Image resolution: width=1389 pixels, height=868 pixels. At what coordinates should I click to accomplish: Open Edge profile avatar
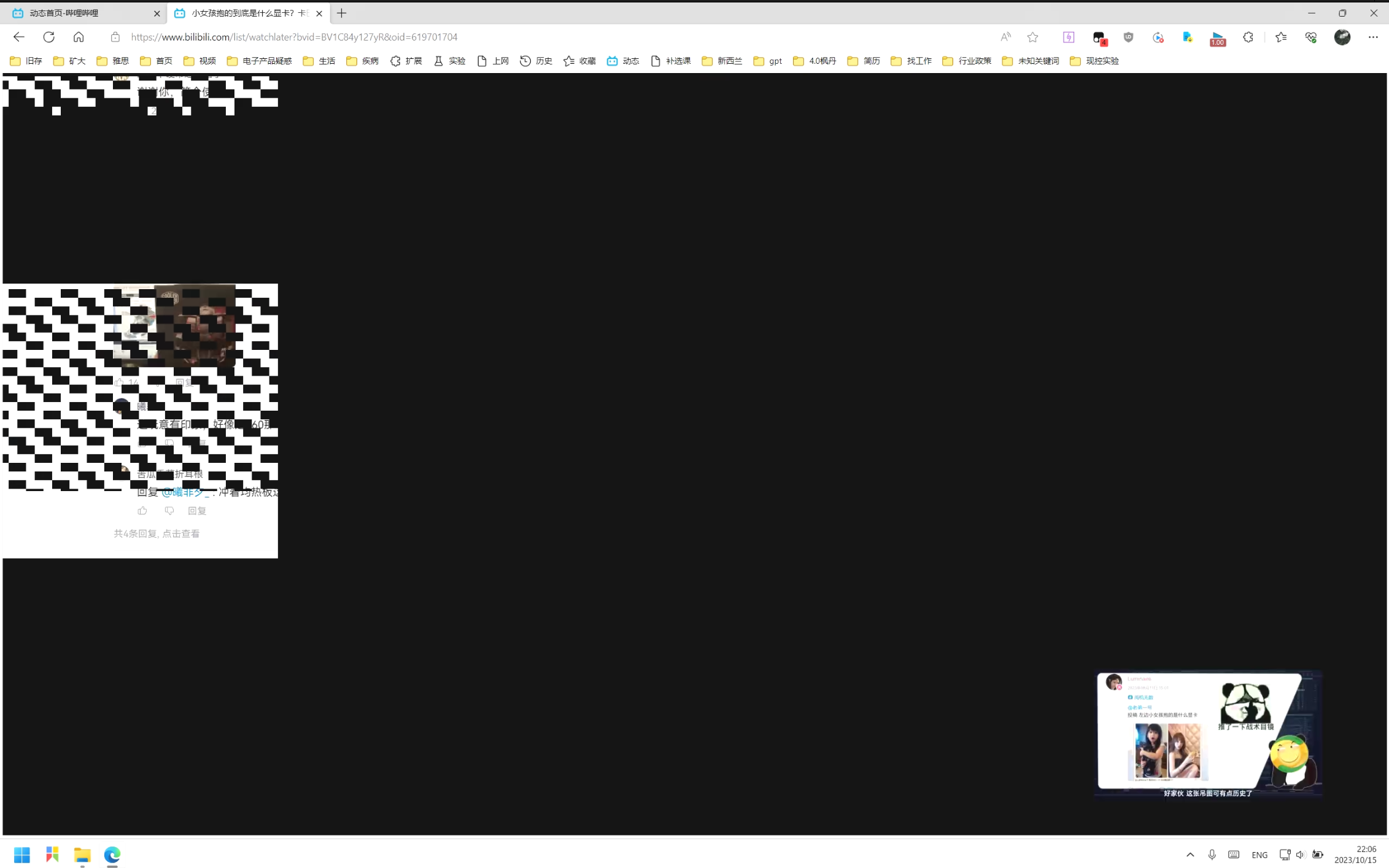coord(1342,37)
